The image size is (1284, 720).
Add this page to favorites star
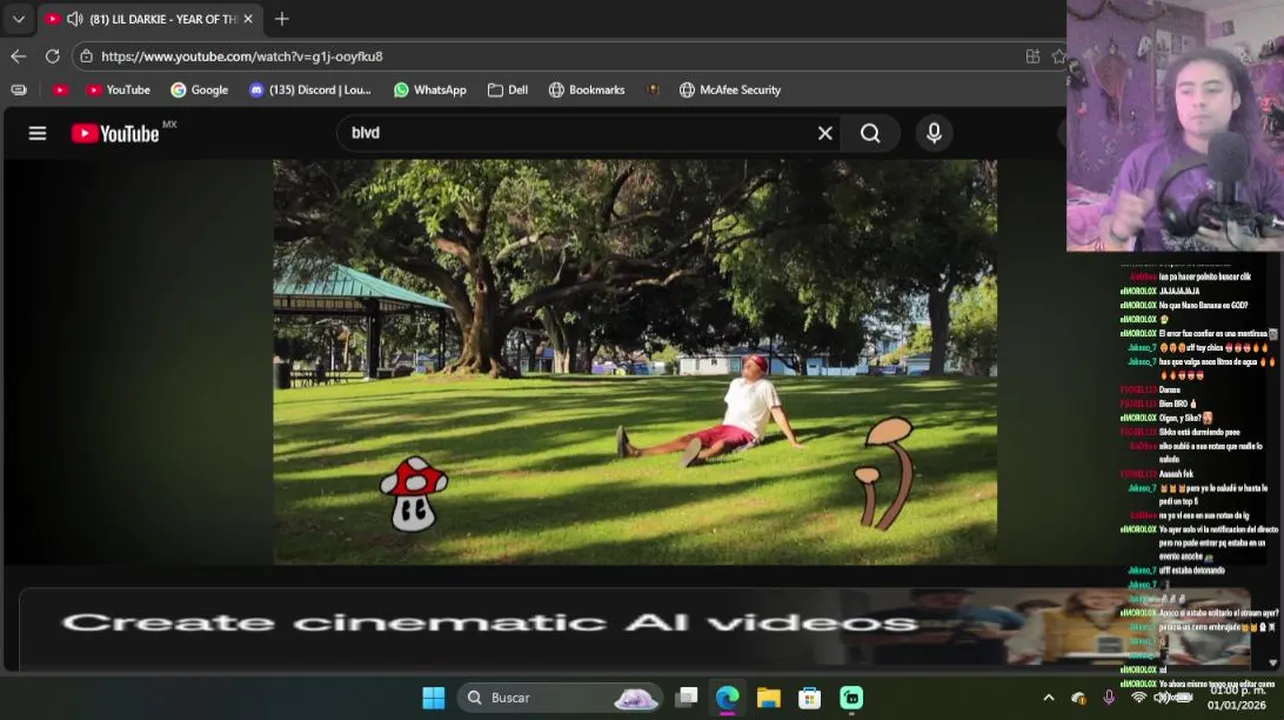[x=1058, y=56]
